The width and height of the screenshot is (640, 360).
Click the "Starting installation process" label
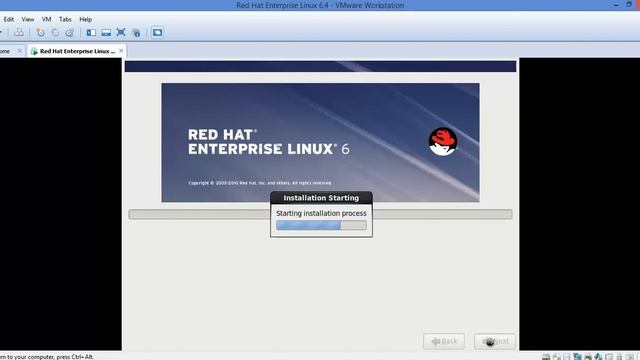[x=321, y=213]
